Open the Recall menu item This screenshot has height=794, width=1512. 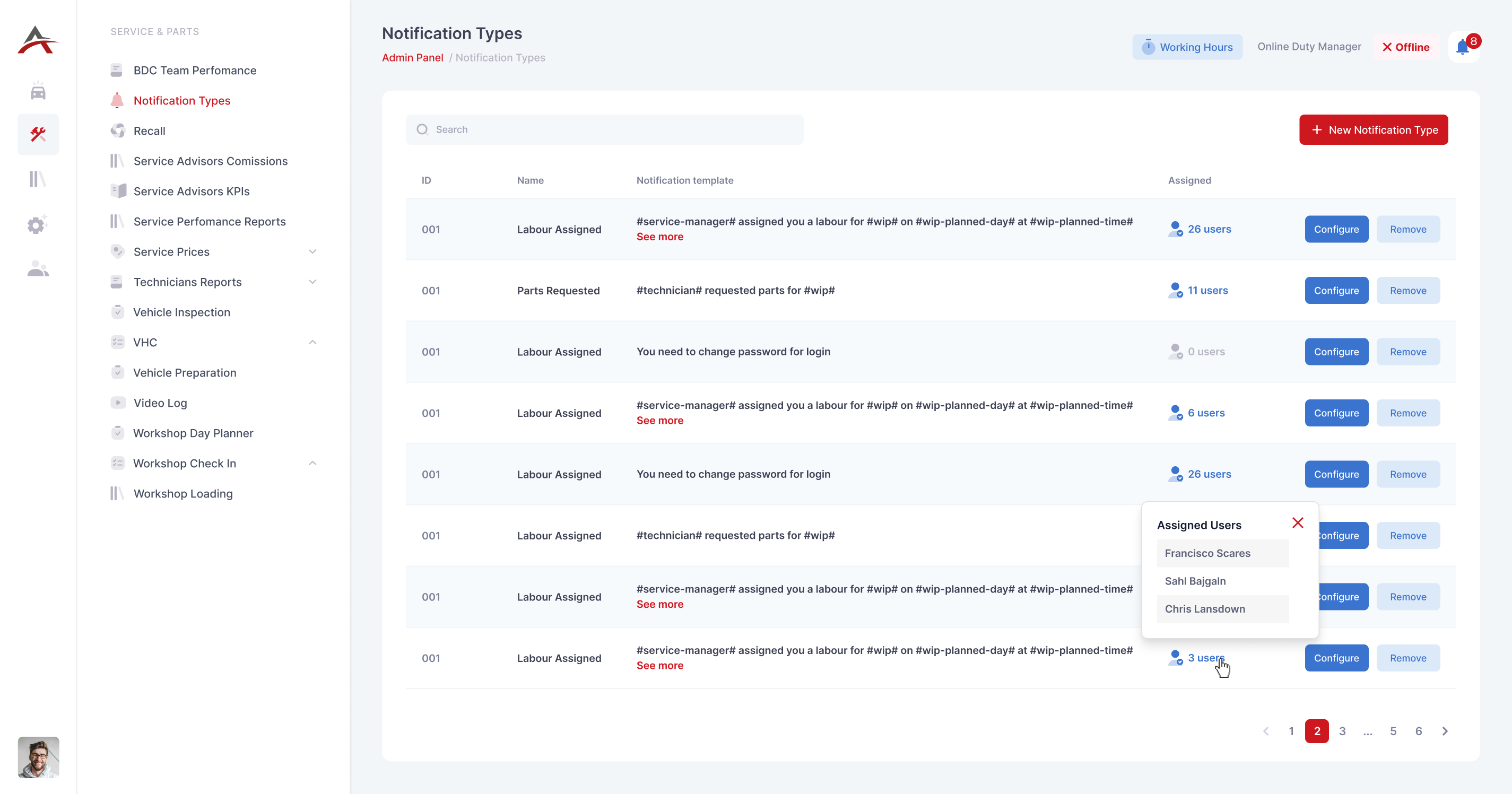point(149,131)
